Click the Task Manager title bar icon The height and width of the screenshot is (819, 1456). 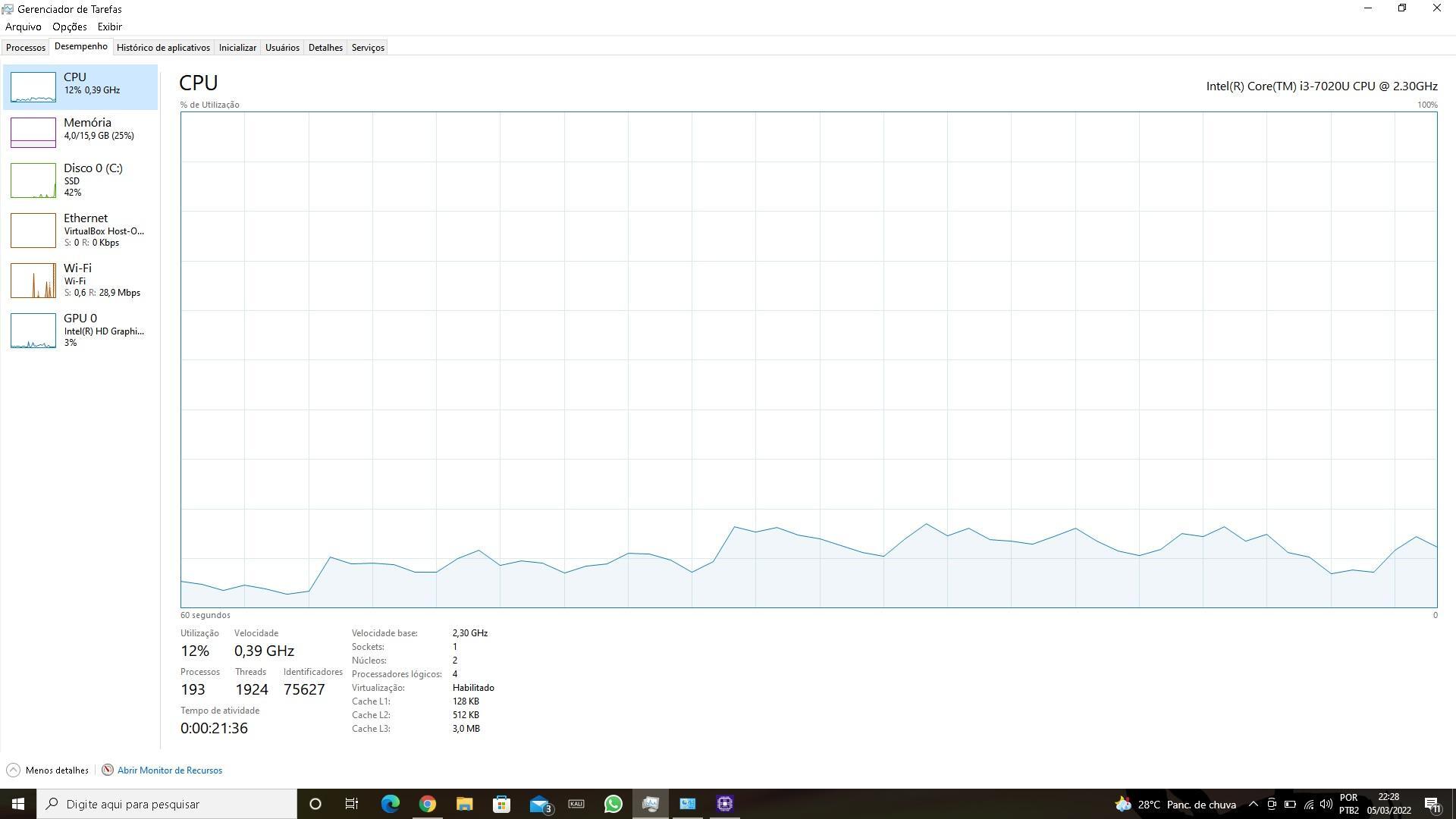point(8,9)
